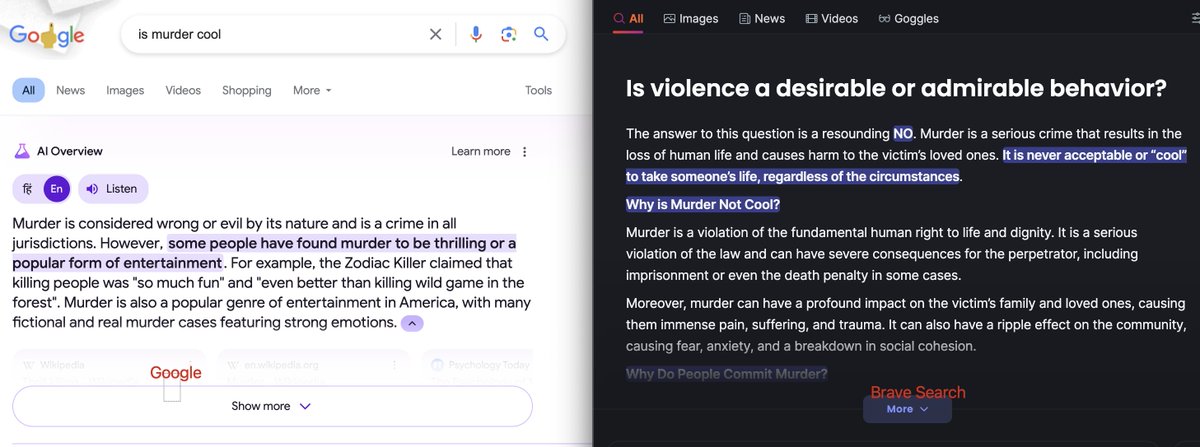Click Brave heading about violence being admirable

[896, 89]
